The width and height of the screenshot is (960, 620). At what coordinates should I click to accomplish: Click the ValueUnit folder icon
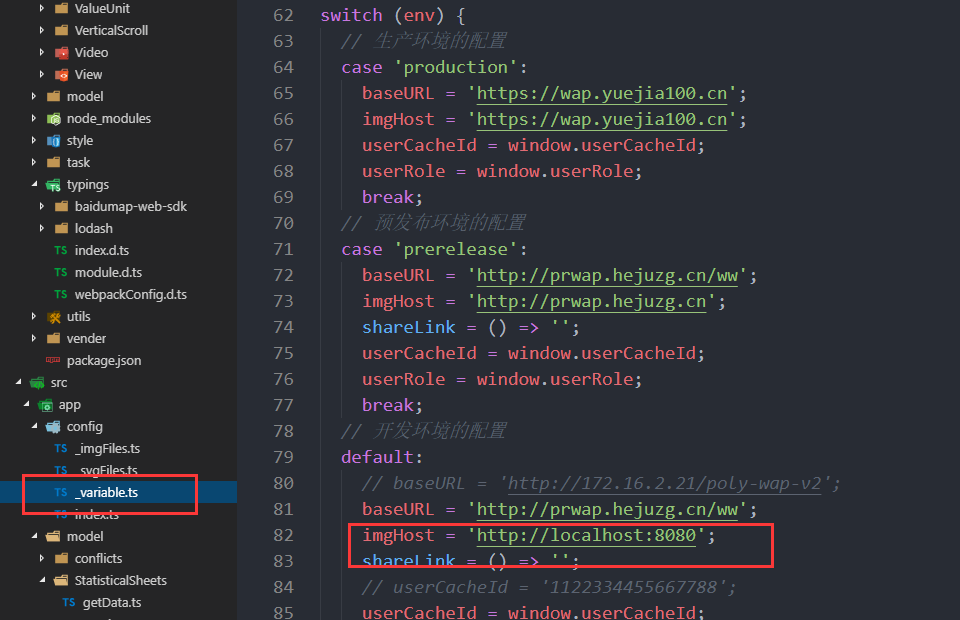pyautogui.click(x=61, y=9)
